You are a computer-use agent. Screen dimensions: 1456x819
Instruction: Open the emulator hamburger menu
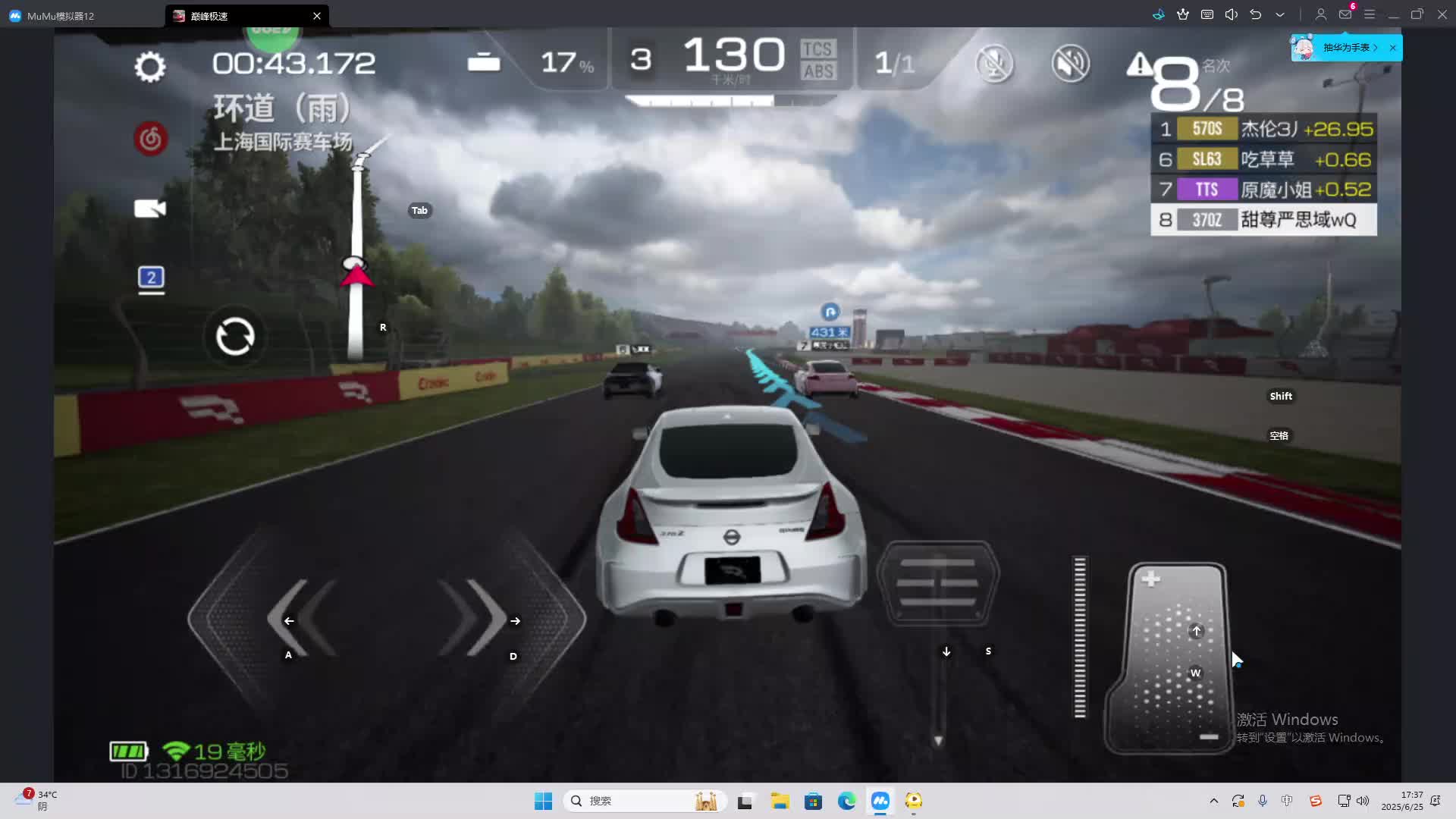coord(1369,15)
